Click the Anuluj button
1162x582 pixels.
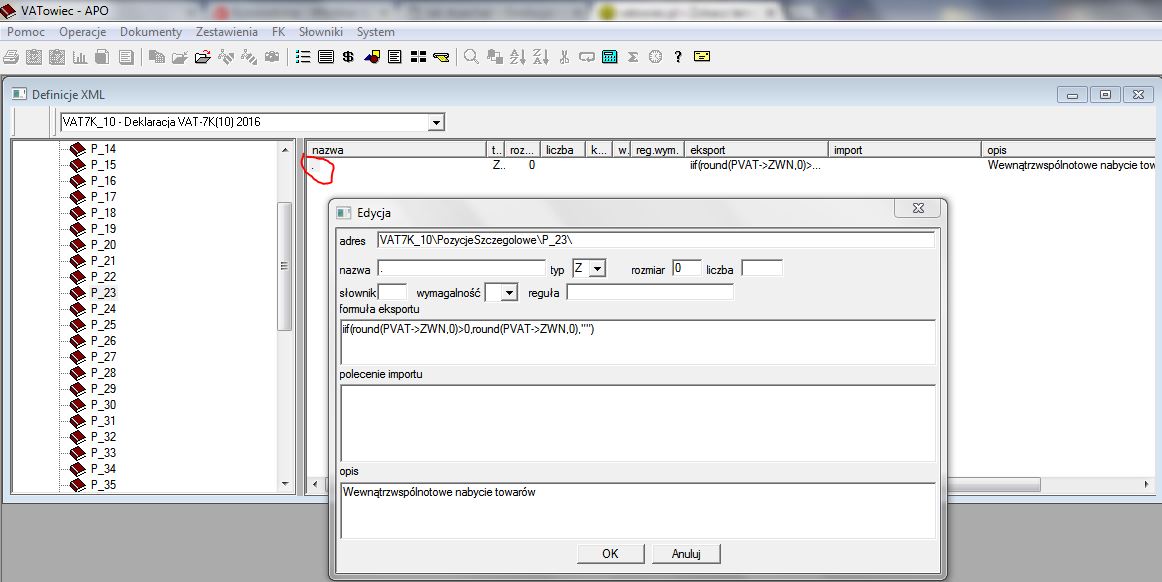point(686,554)
